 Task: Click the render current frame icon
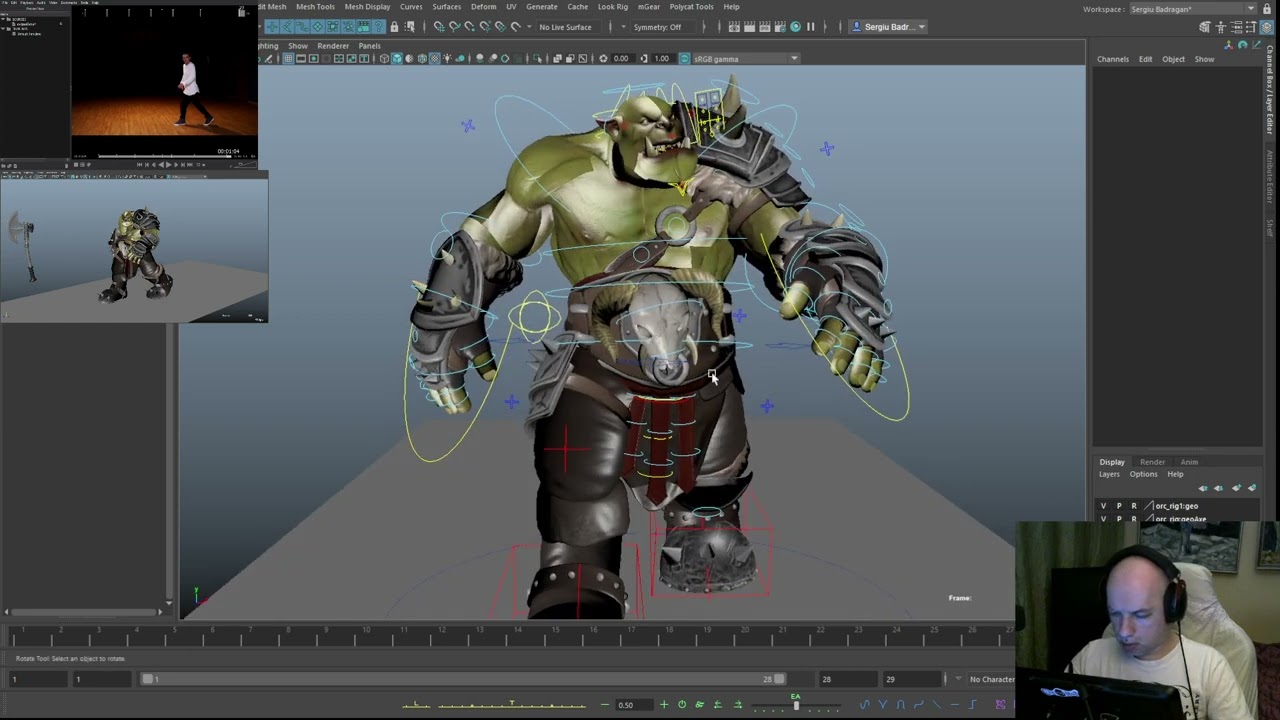click(749, 27)
